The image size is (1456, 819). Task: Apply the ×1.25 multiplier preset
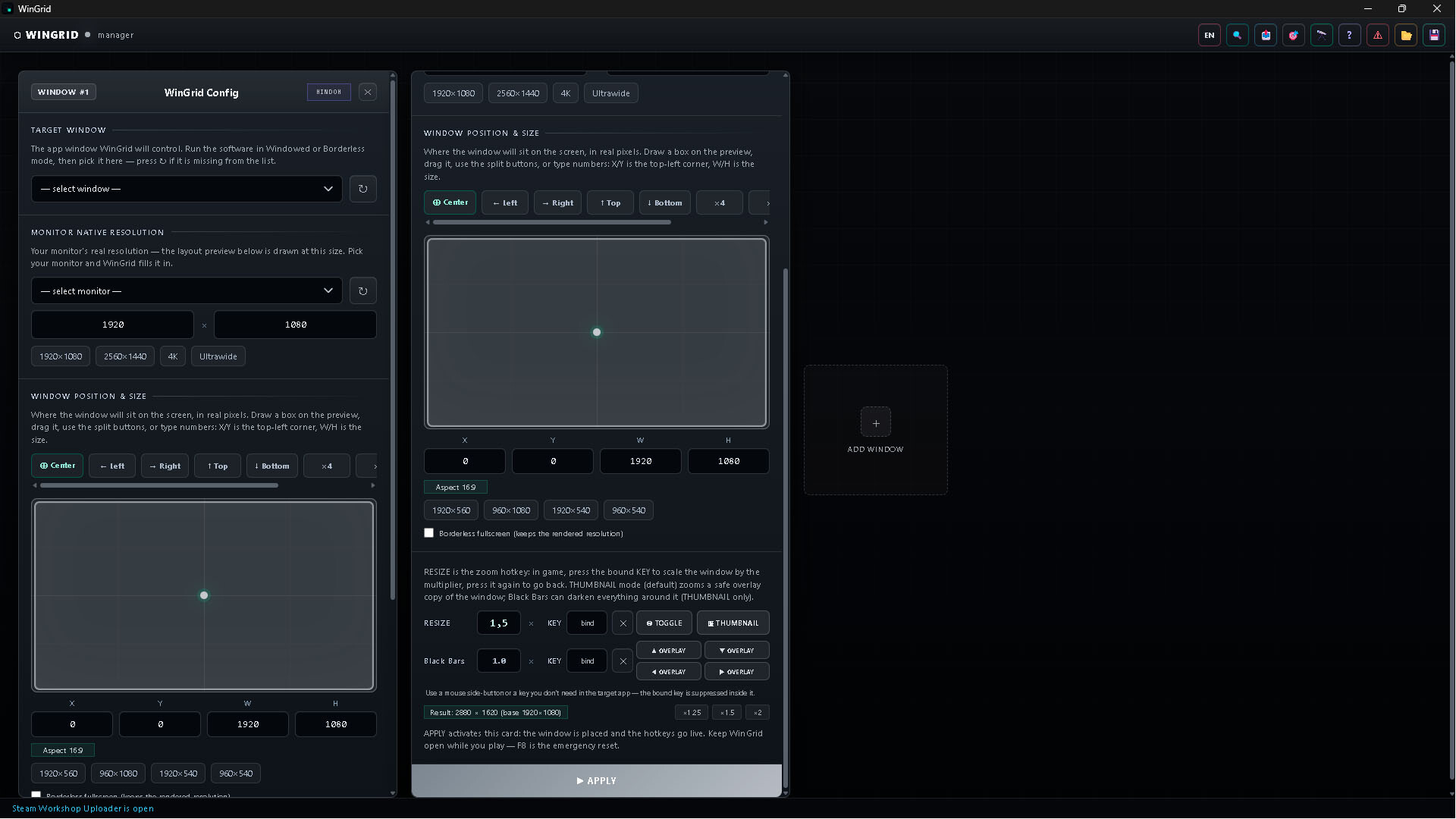[x=692, y=713]
